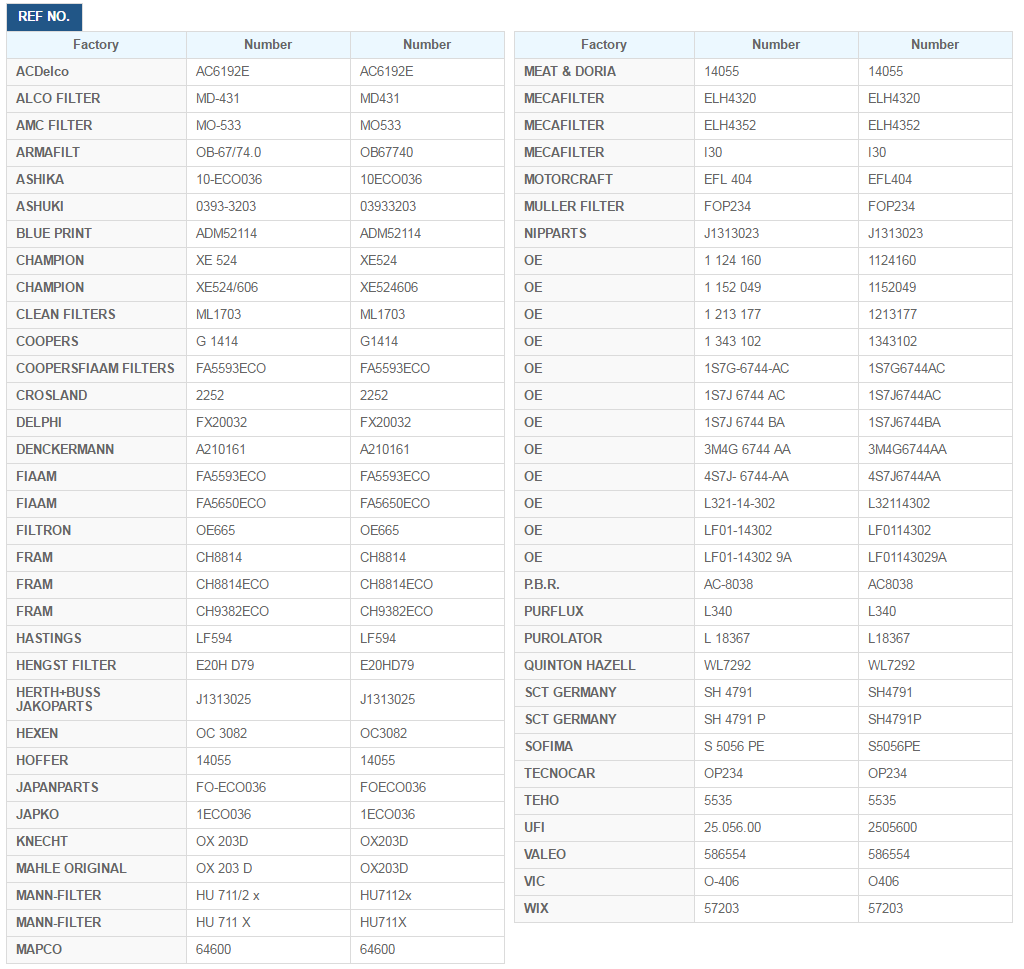1024x969 pixels.
Task: Select the MAPCO factory name
Action: coord(39,949)
